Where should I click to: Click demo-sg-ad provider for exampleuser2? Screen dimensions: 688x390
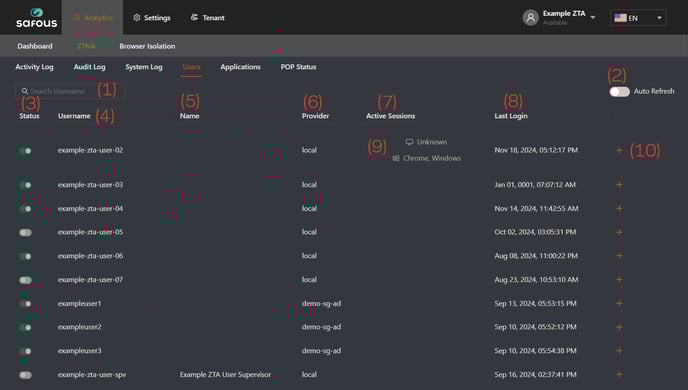click(x=321, y=327)
